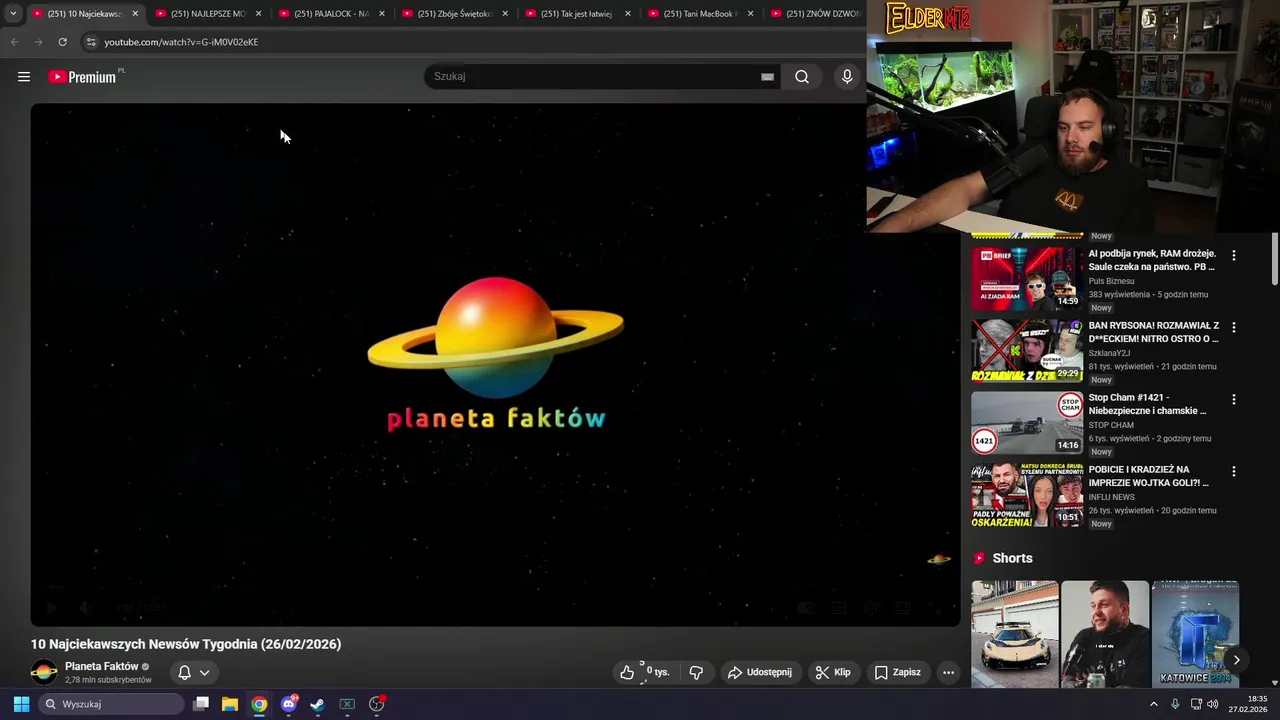Switch to tab Tak jest łatwiej

point(576,14)
